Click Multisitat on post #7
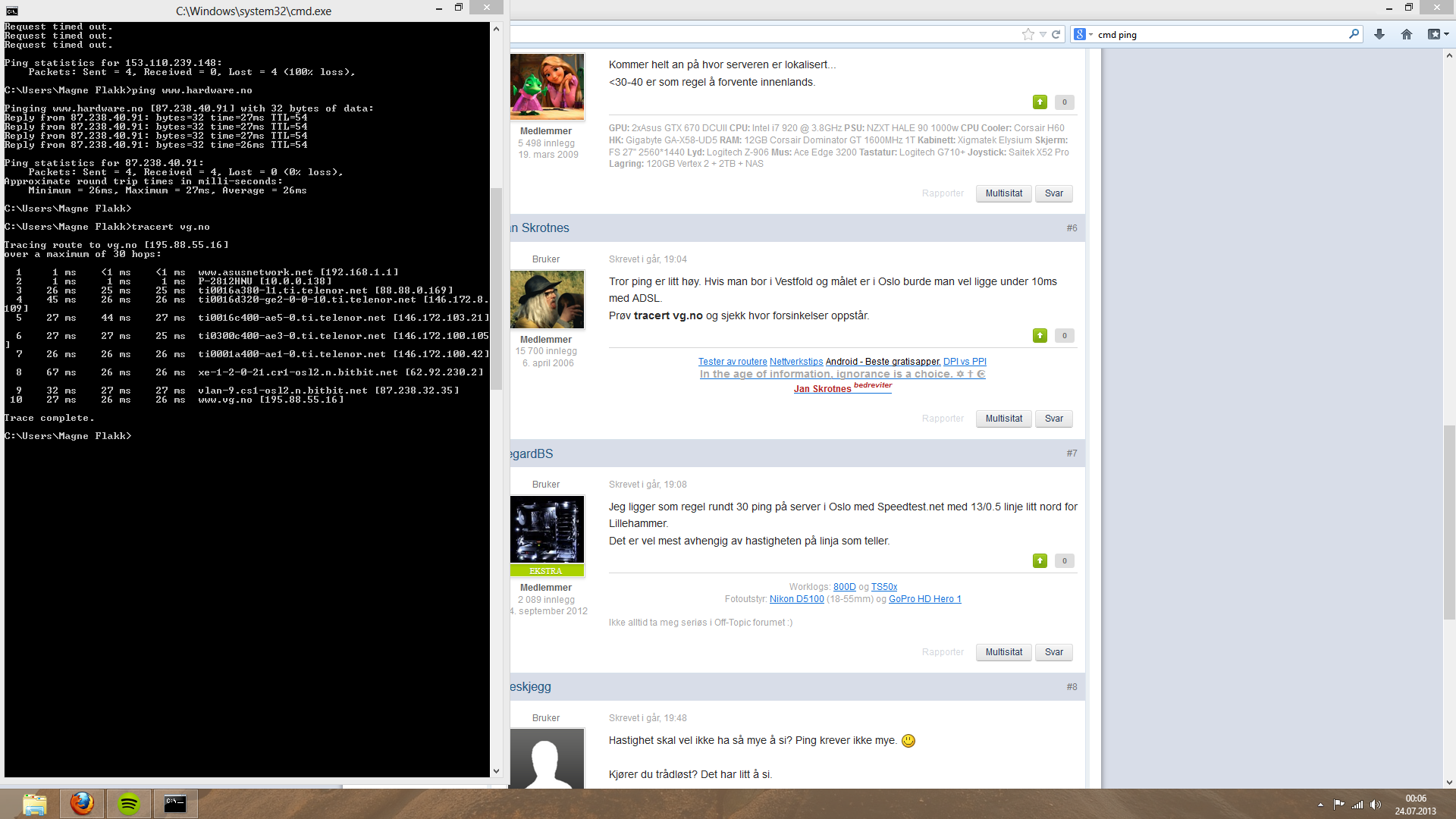 [1003, 652]
